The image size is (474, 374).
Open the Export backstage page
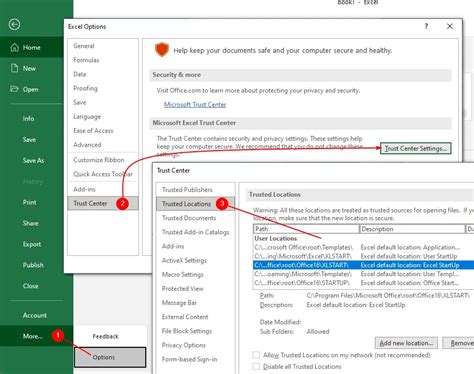[x=32, y=244]
